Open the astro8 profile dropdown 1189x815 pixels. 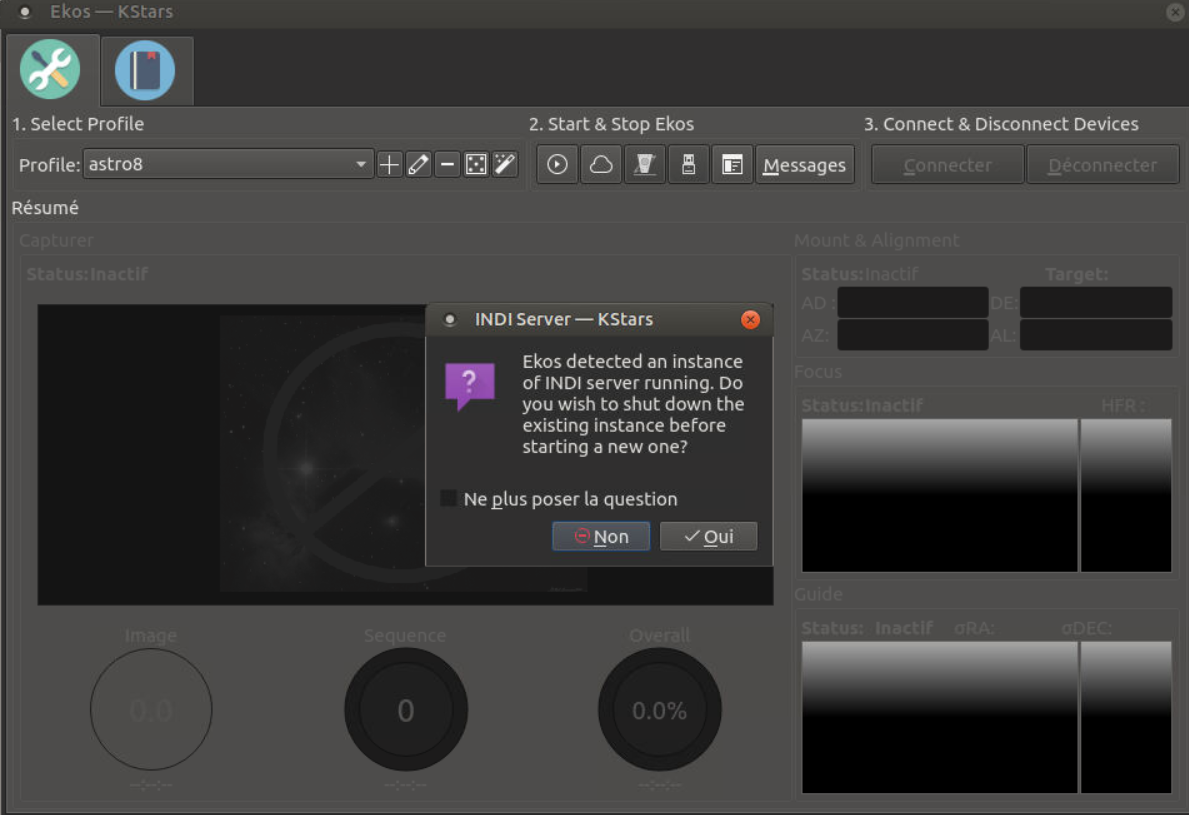(x=227, y=164)
